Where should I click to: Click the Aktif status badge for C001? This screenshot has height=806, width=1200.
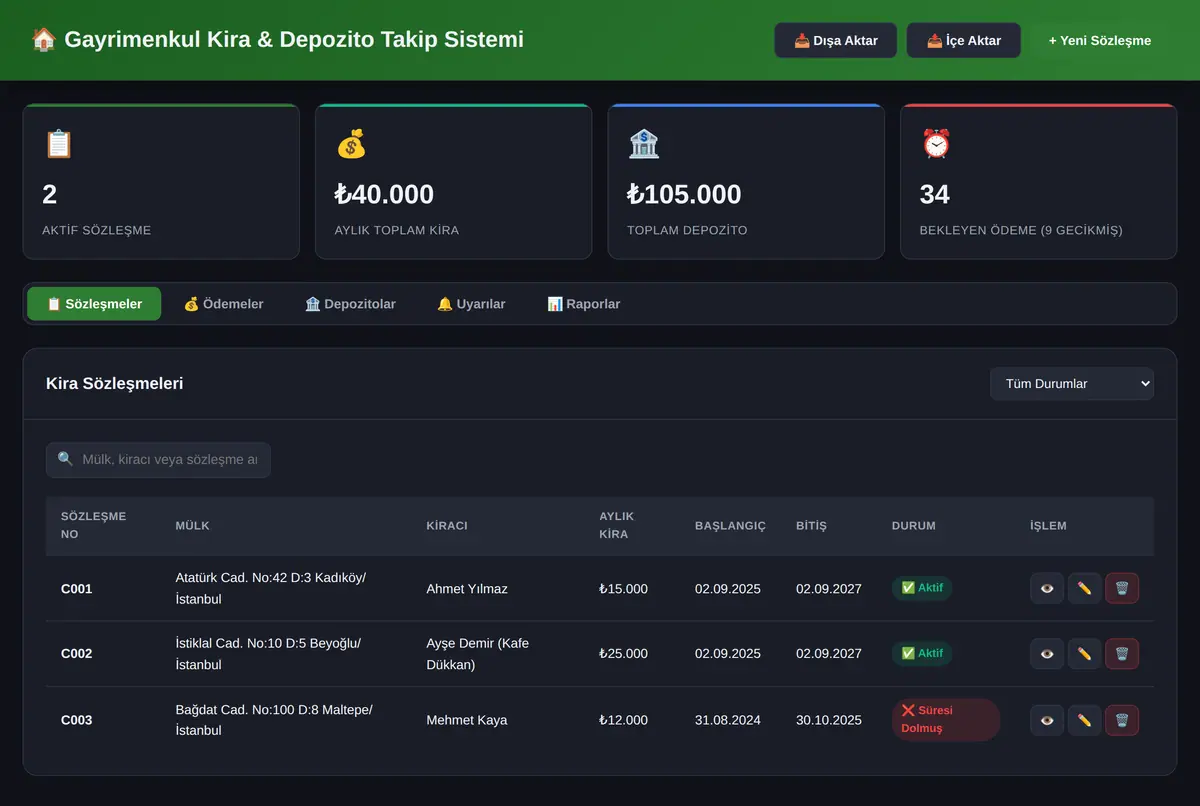(922, 588)
